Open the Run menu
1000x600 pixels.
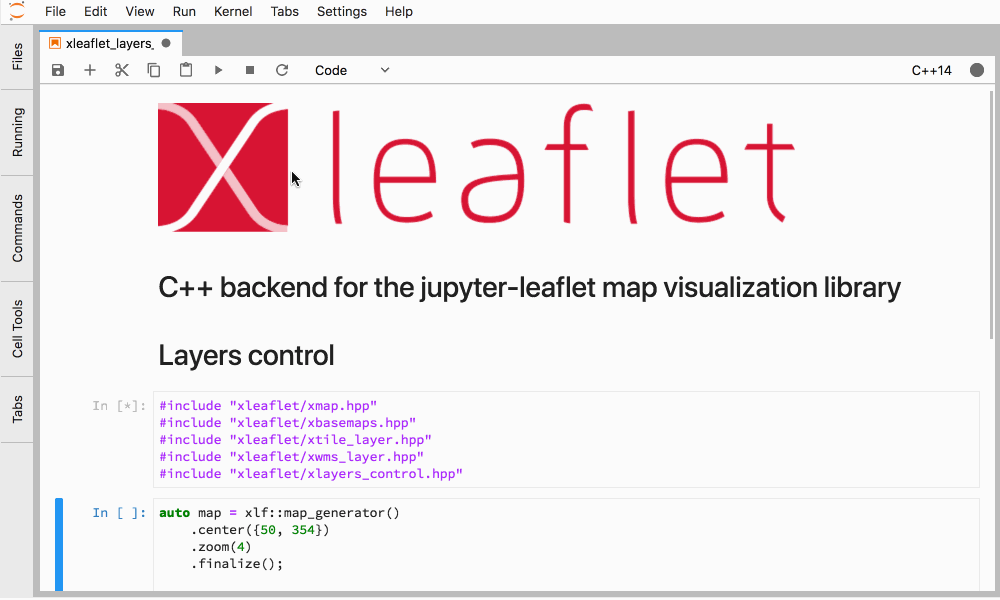(184, 11)
